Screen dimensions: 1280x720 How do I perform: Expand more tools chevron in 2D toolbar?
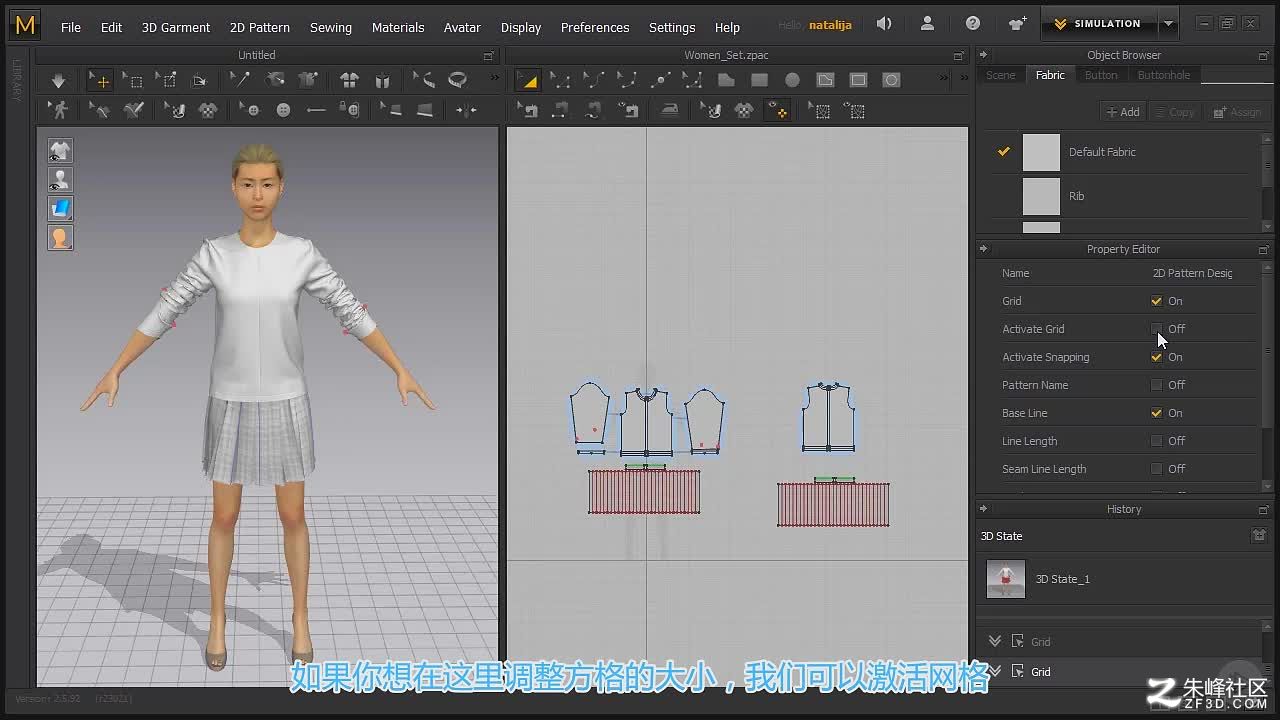942,79
